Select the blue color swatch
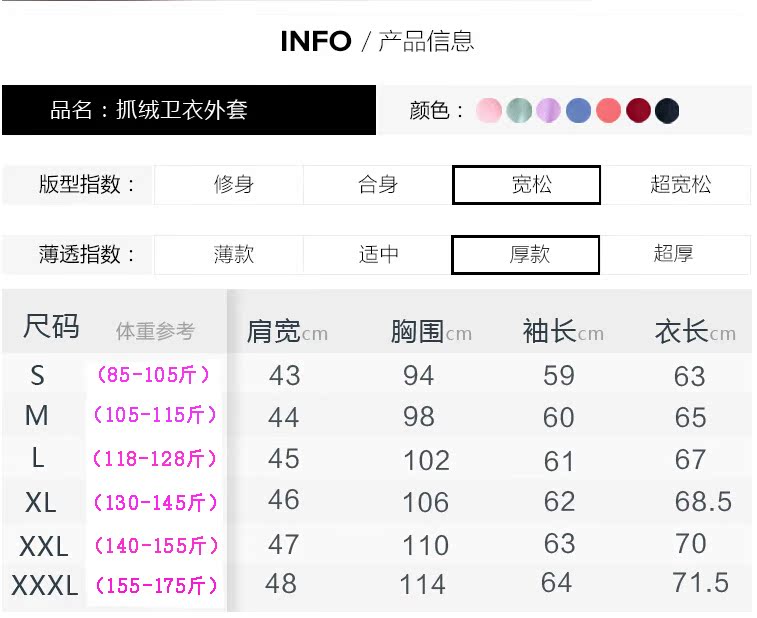 coord(578,111)
